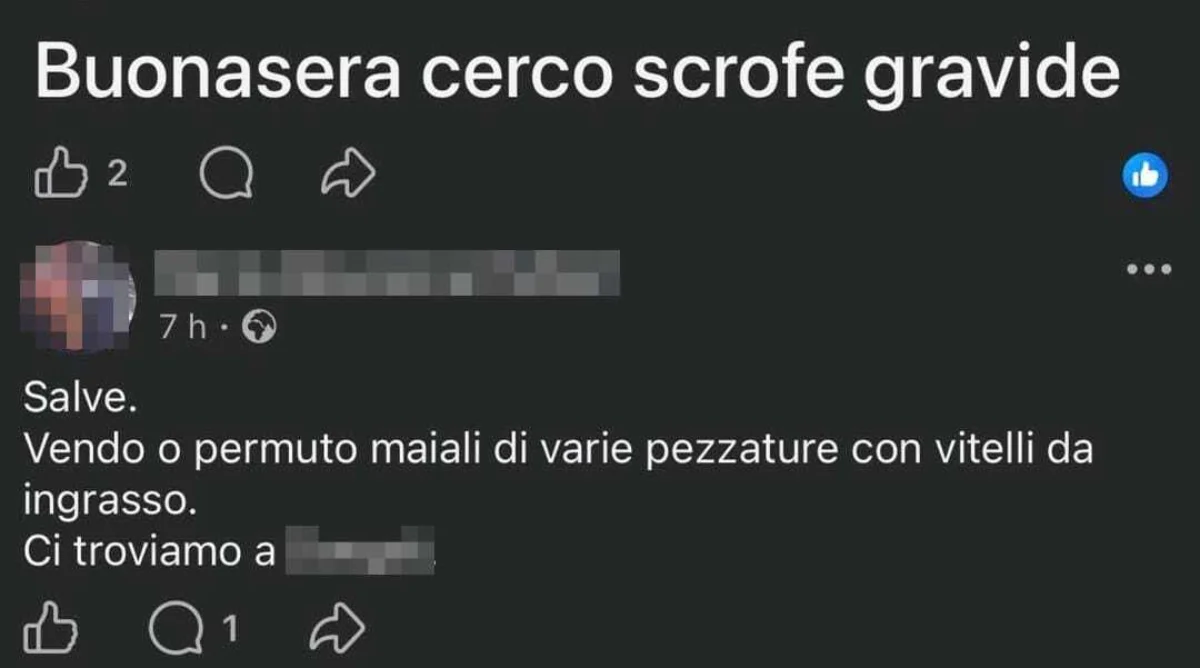View the 2 likes count on top post
1200x668 pixels.
[x=117, y=176]
